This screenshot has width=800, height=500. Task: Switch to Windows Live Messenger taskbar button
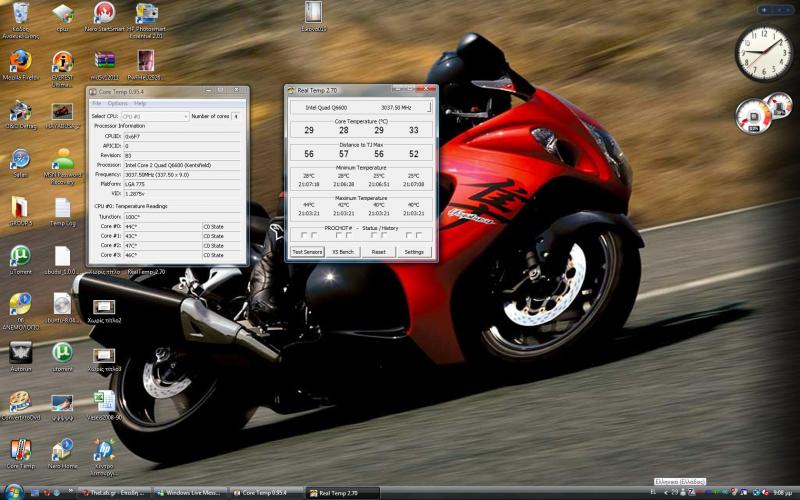(190, 493)
